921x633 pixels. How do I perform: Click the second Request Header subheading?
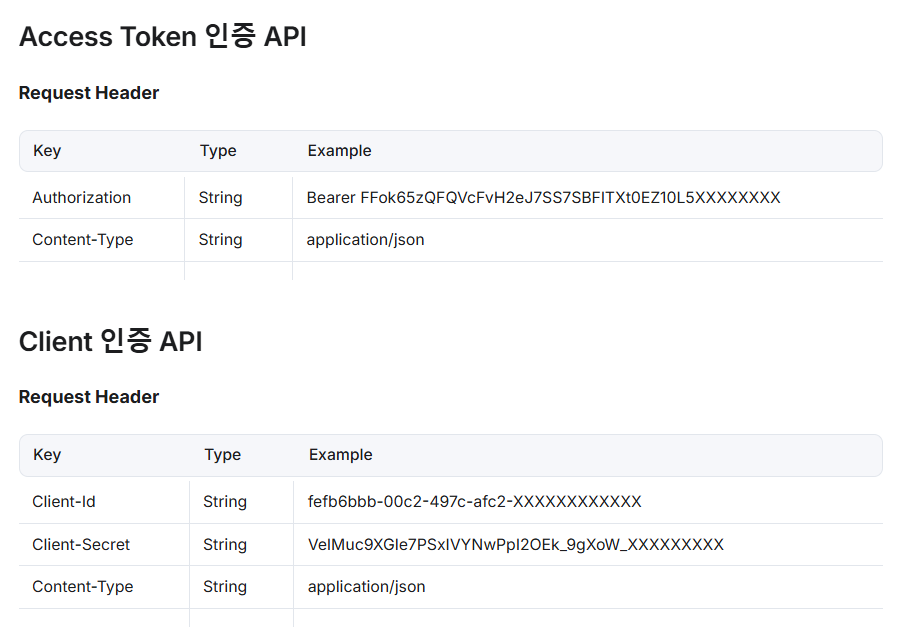[x=89, y=397]
